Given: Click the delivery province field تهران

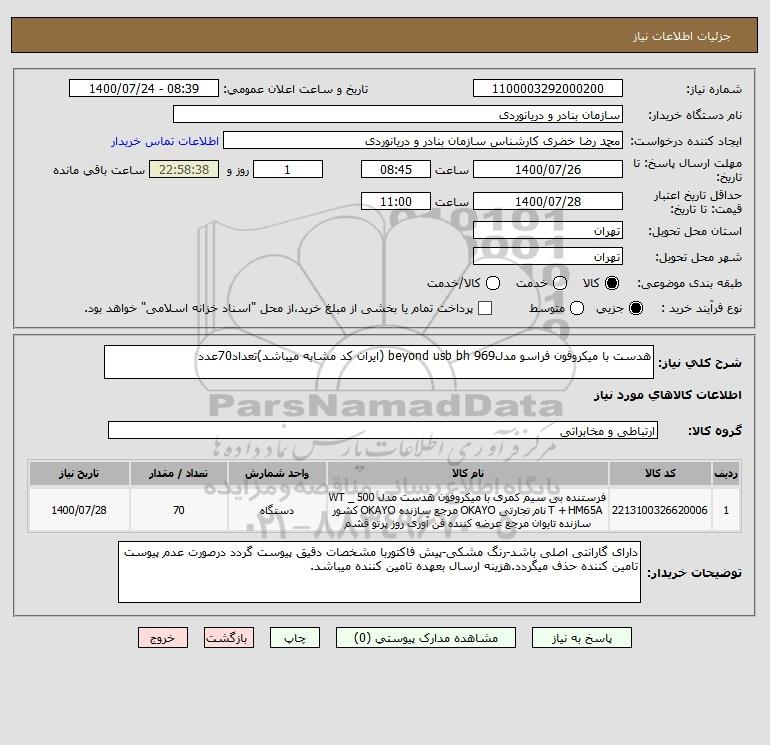Looking at the screenshot, I should pos(548,230).
